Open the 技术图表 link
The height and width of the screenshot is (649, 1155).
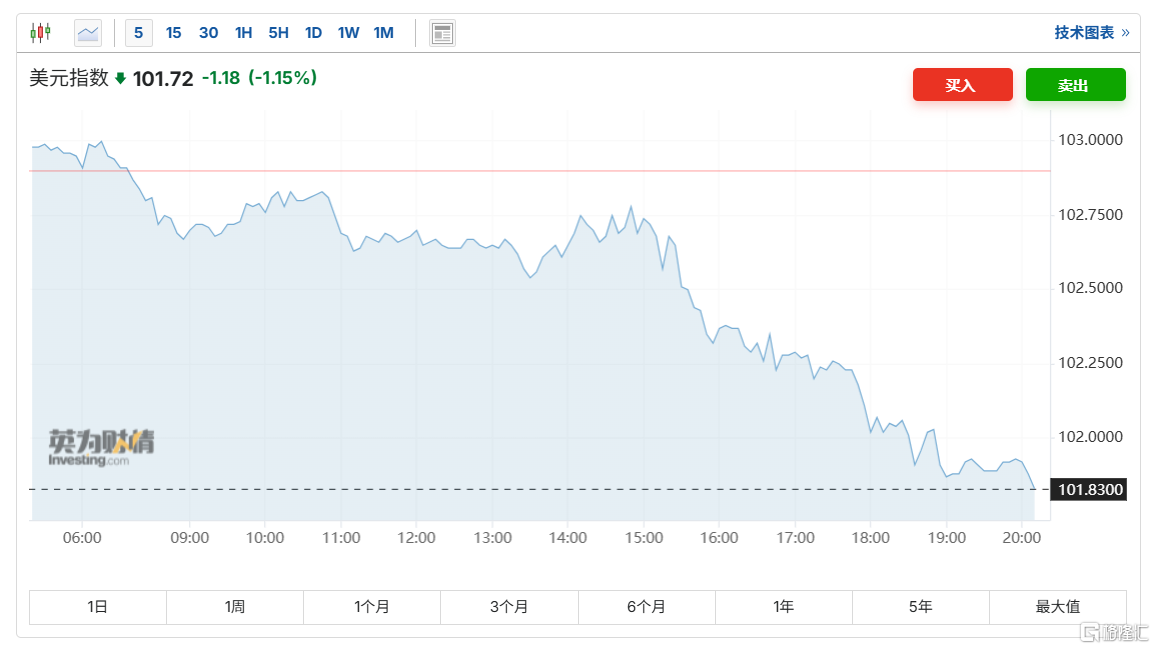pos(1090,33)
